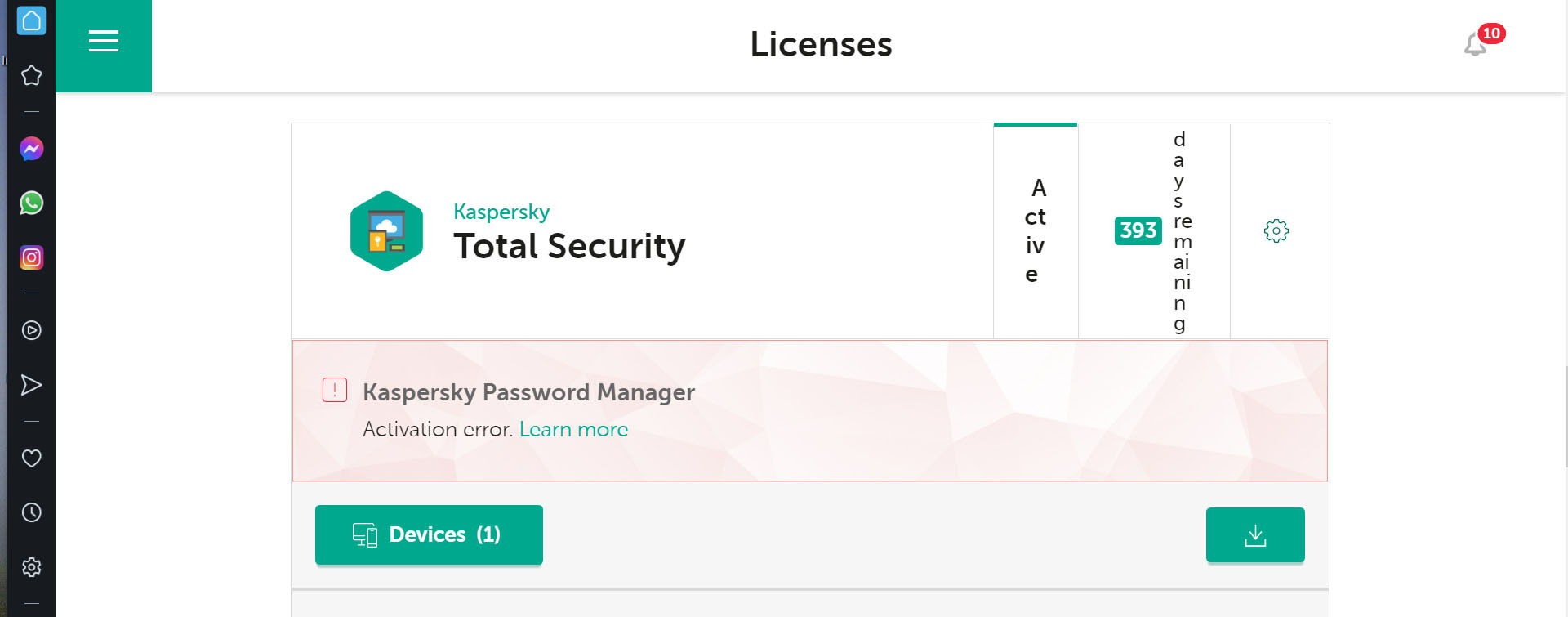The image size is (1568, 617).
Task: Click the Active license status
Action: 1035,231
